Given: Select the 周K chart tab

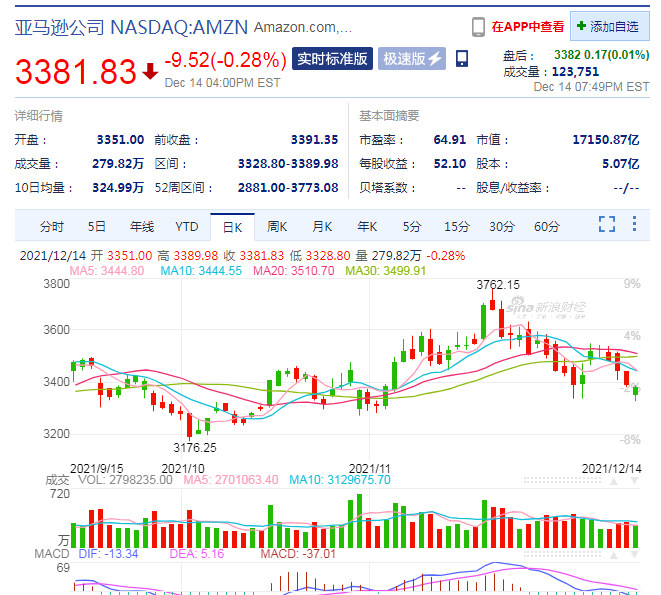Looking at the screenshot, I should pos(277,227).
